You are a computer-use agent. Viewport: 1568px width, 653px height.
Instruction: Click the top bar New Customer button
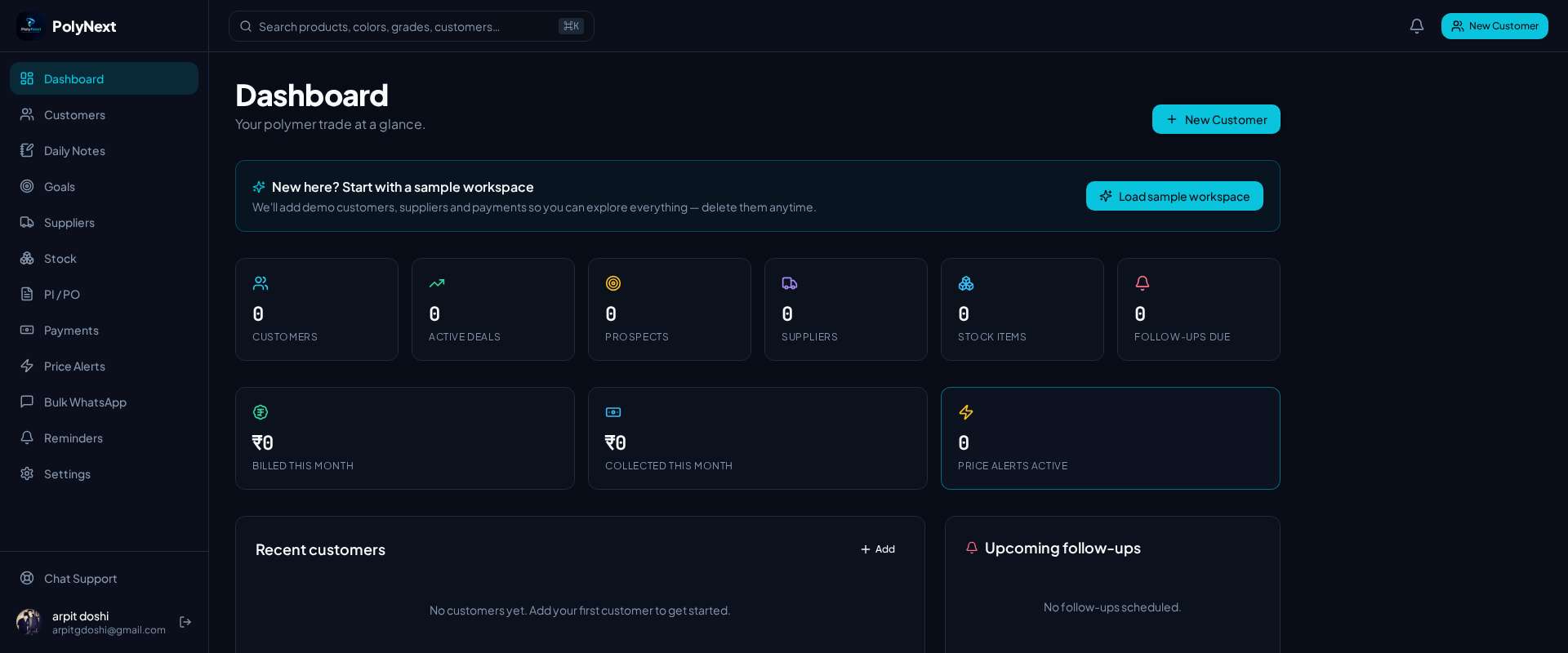pos(1494,26)
